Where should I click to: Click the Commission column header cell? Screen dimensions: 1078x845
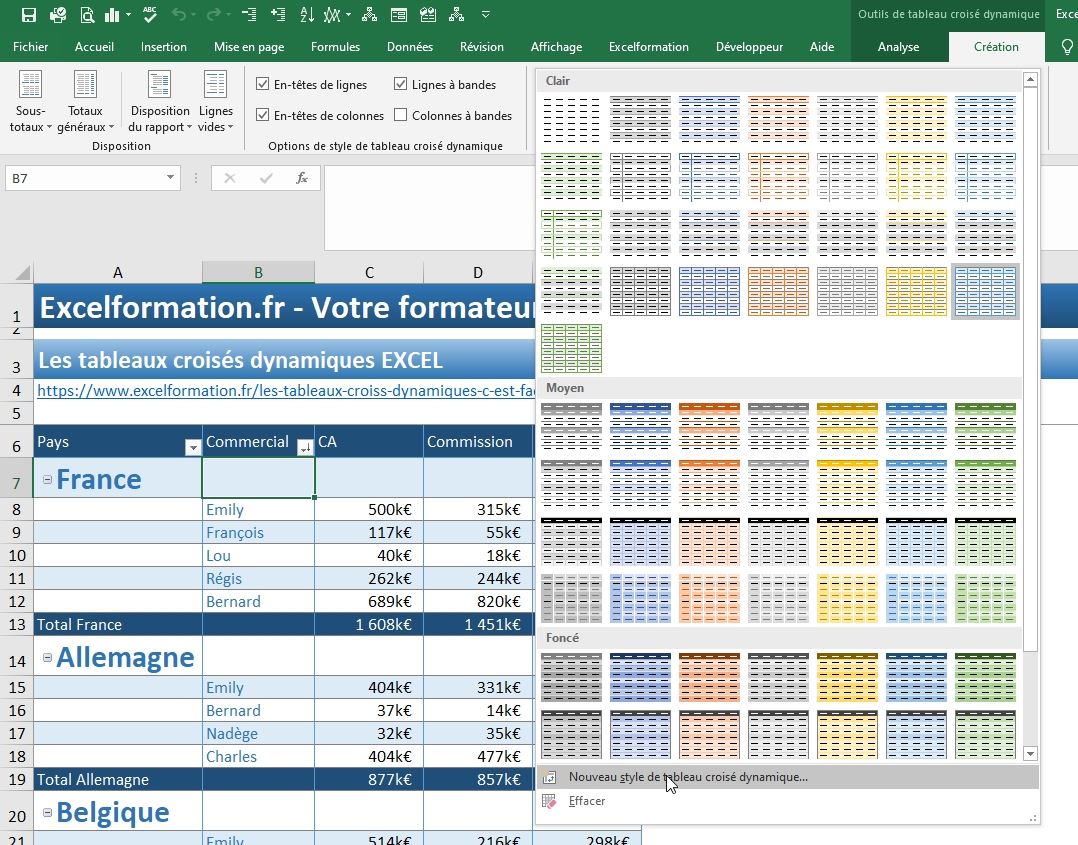pos(478,441)
